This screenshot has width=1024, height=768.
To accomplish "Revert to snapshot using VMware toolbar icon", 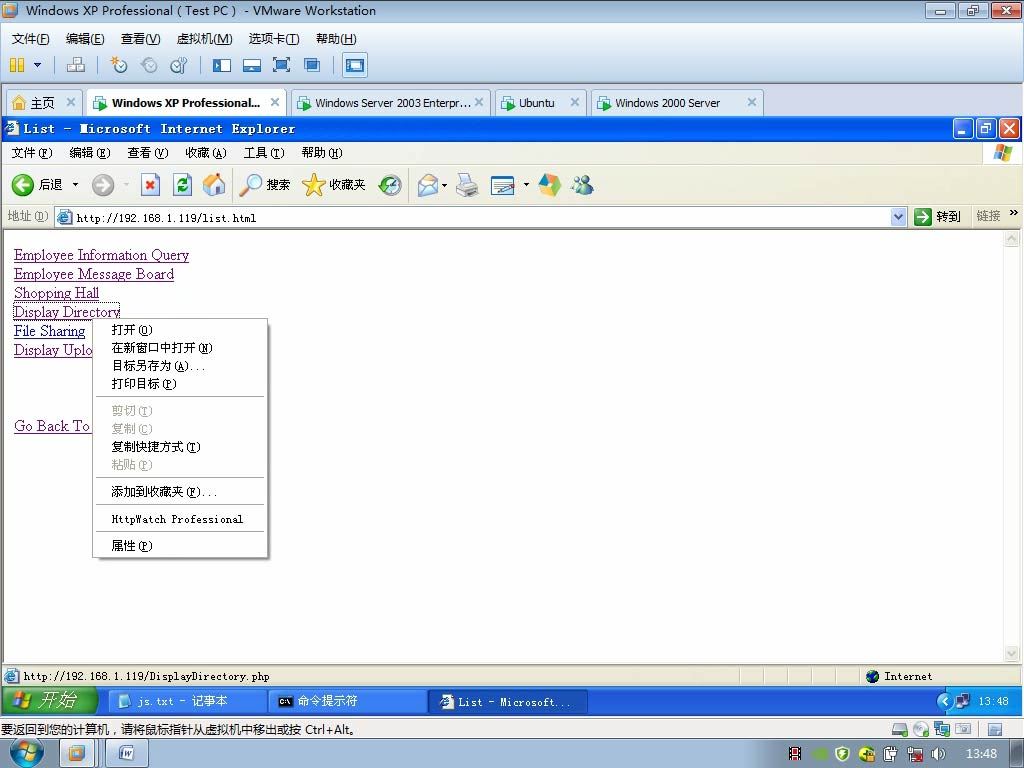I will tap(149, 65).
